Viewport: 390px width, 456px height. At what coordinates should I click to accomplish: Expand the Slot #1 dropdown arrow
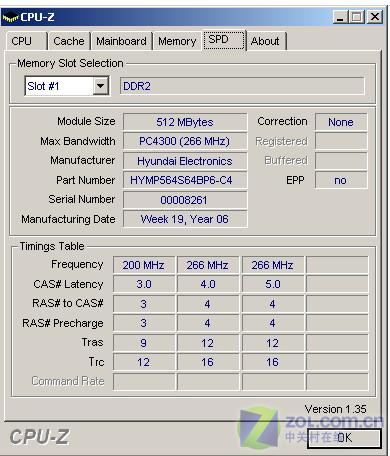click(x=100, y=86)
